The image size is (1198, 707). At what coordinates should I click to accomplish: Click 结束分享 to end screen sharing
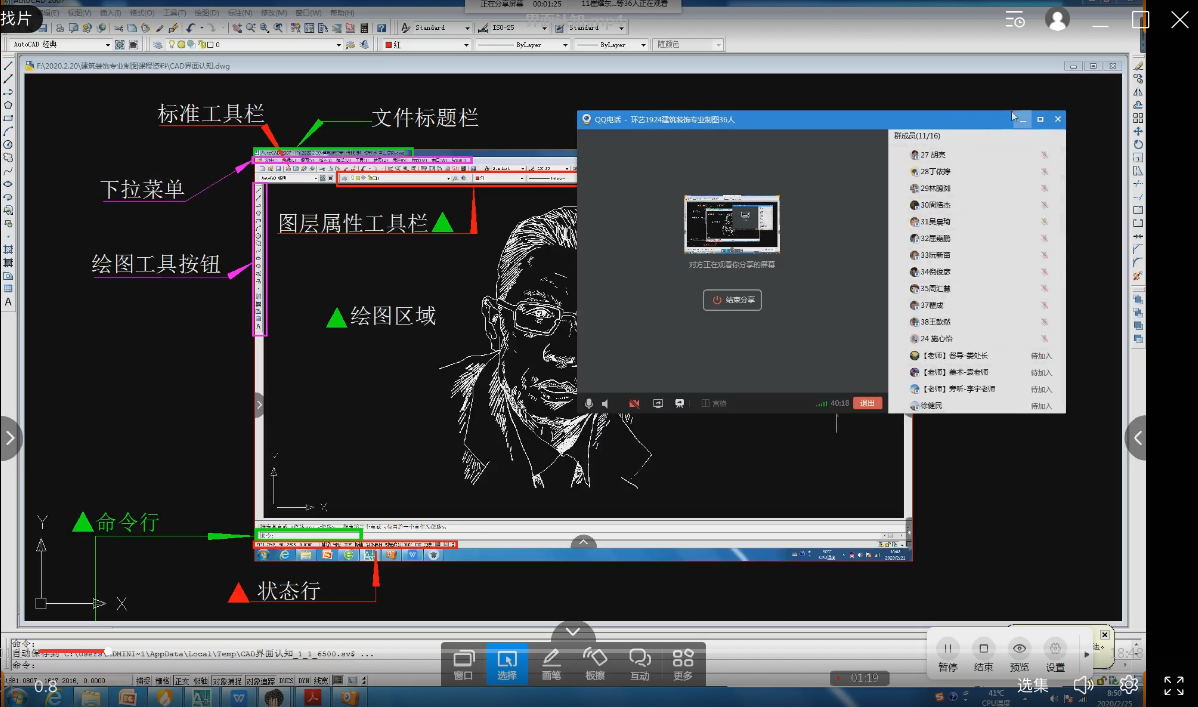coord(732,300)
